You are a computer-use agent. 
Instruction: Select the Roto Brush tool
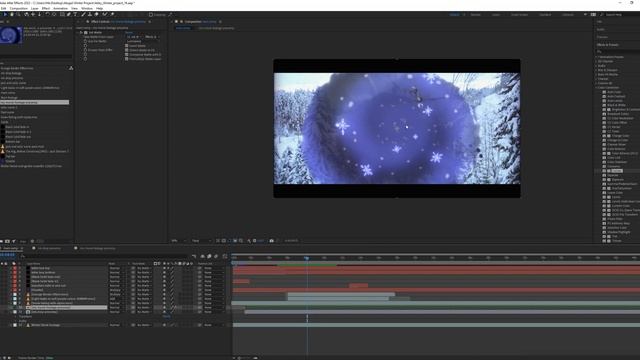coord(104,14)
